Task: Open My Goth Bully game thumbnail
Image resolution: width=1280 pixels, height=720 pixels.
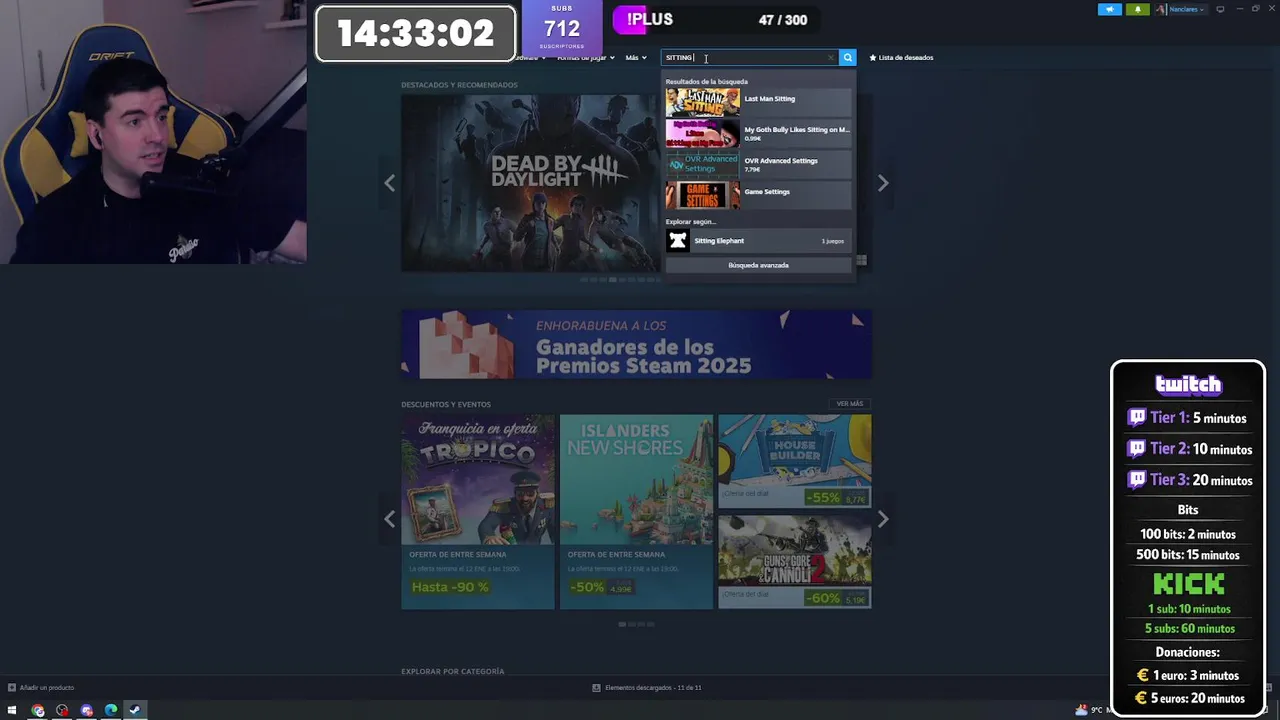Action: [703, 133]
